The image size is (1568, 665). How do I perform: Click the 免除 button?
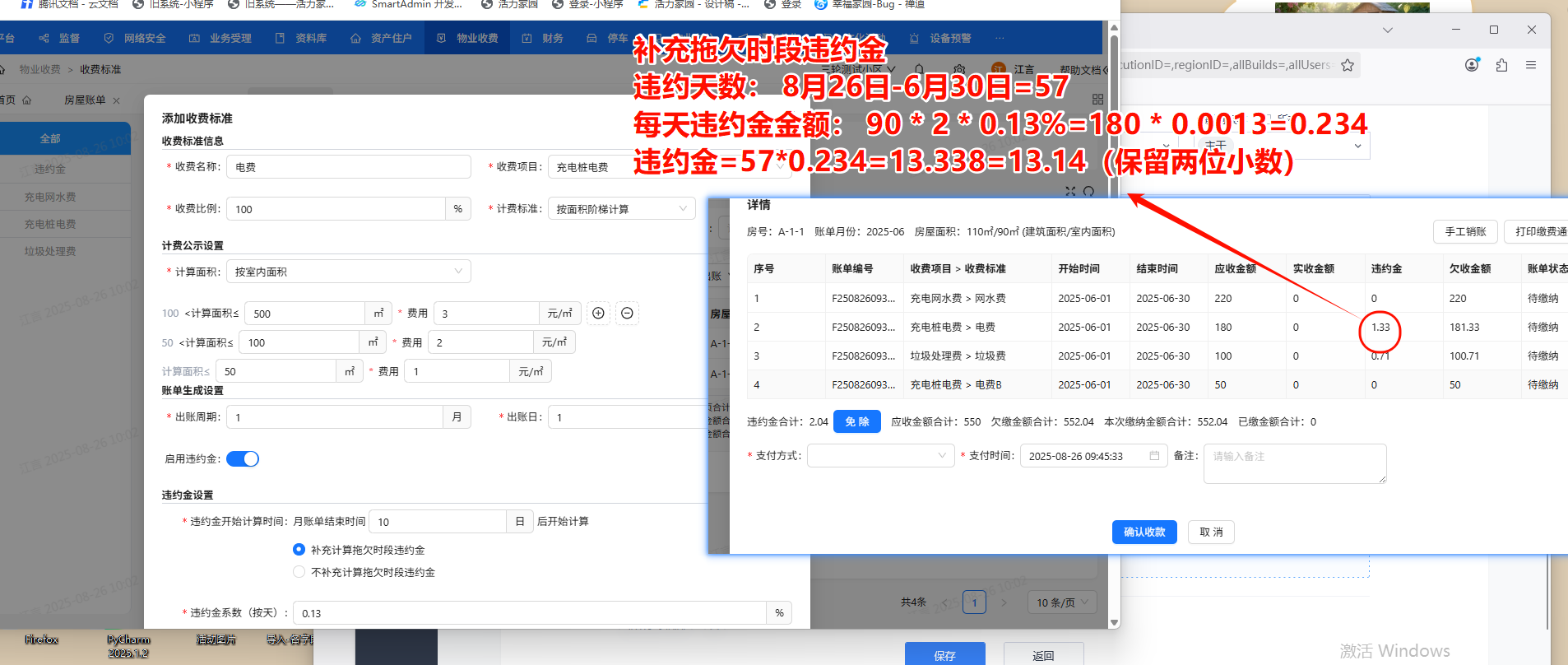(x=857, y=421)
